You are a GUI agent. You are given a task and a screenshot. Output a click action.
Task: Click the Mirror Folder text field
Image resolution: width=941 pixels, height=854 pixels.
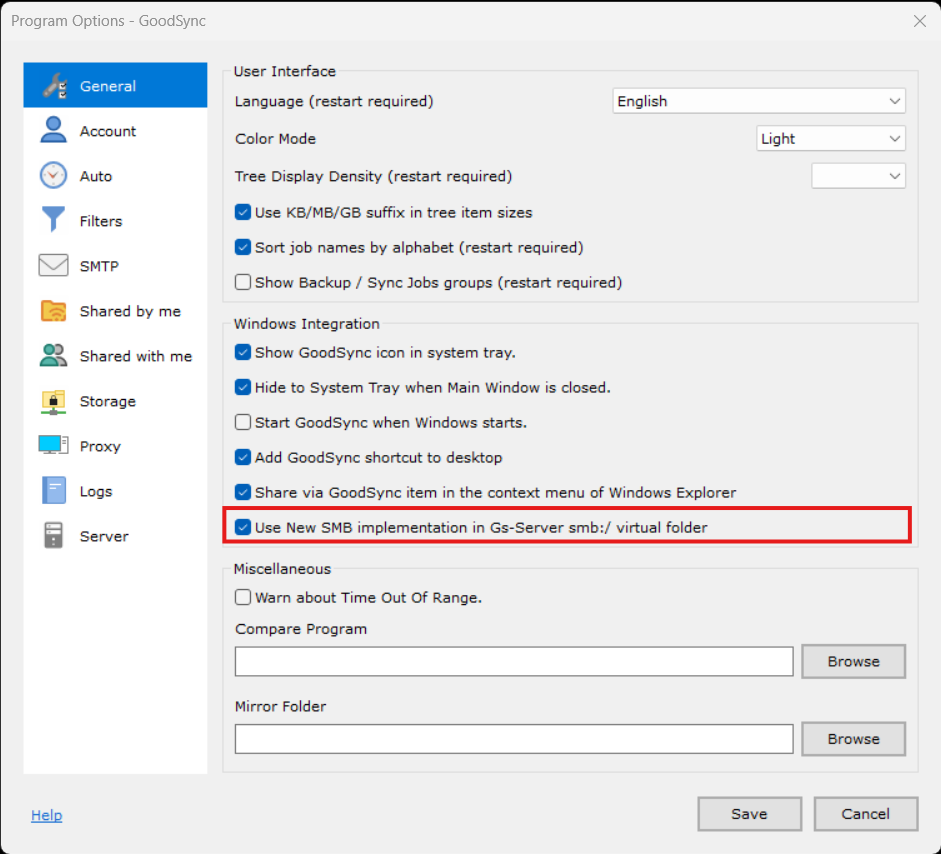pyautogui.click(x=514, y=739)
